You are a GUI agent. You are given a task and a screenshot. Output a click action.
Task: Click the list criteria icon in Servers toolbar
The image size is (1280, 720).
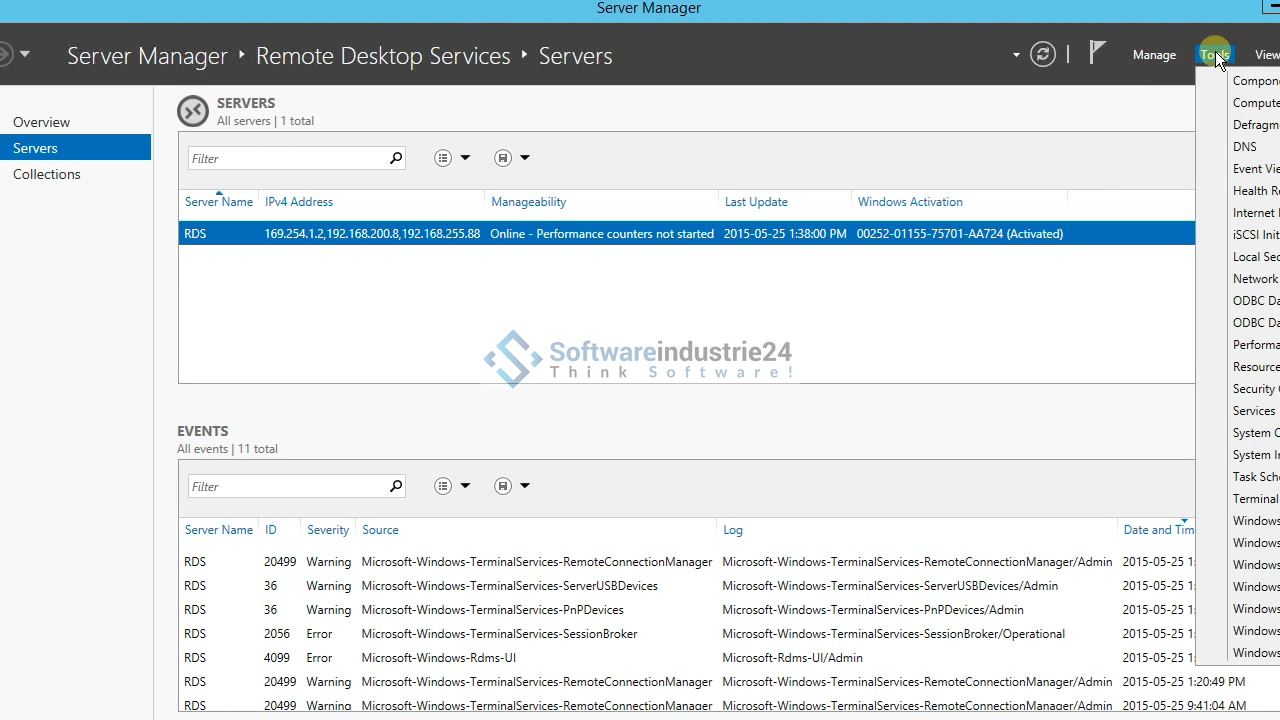[x=443, y=158]
